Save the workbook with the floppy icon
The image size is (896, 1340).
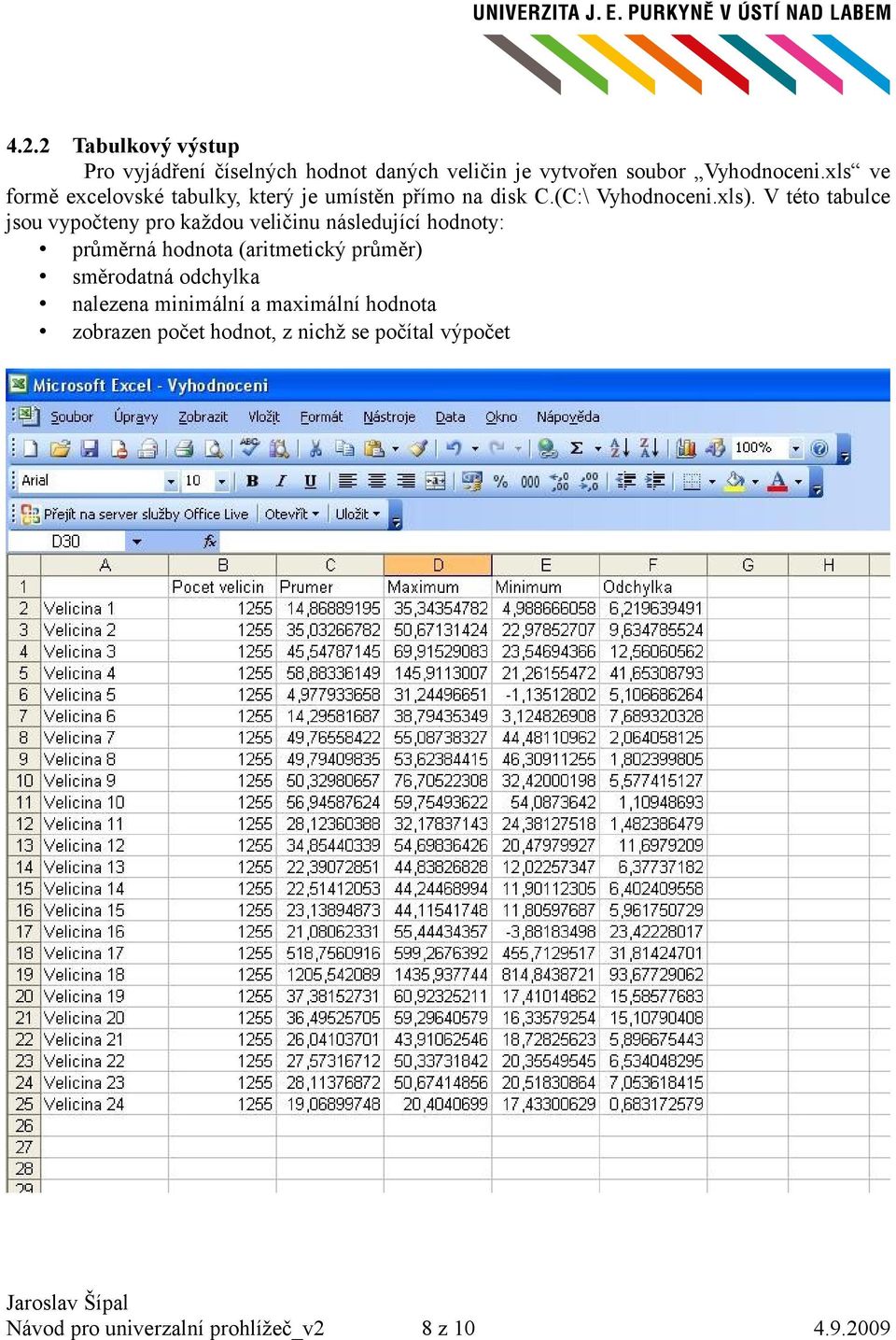pos(90,449)
